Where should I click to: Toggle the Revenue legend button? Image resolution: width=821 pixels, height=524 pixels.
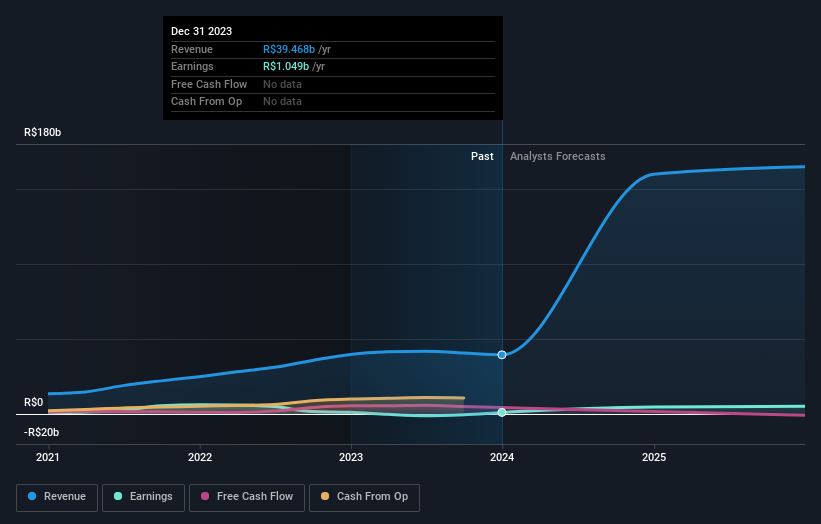57,497
